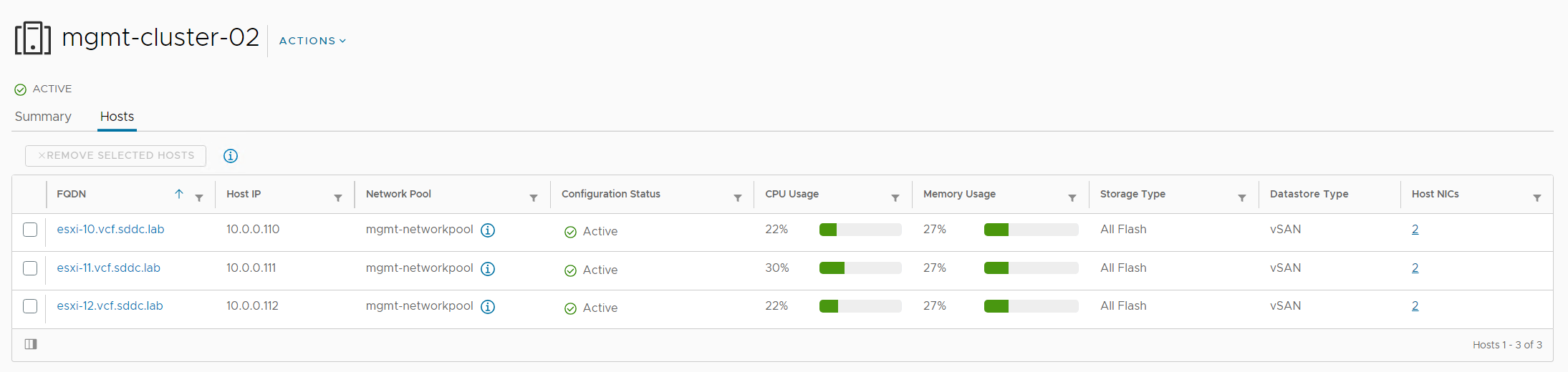Click the CPU usage bar for esxi-11
The image size is (1568, 372).
point(860,268)
